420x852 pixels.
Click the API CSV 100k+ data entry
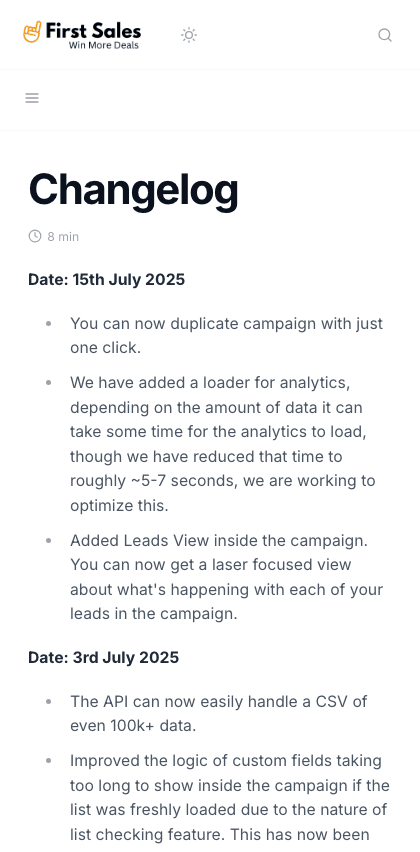[x=219, y=713]
